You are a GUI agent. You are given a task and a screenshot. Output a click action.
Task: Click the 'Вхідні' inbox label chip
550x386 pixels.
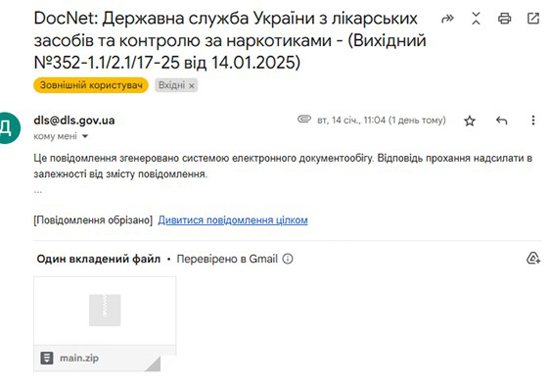172,85
